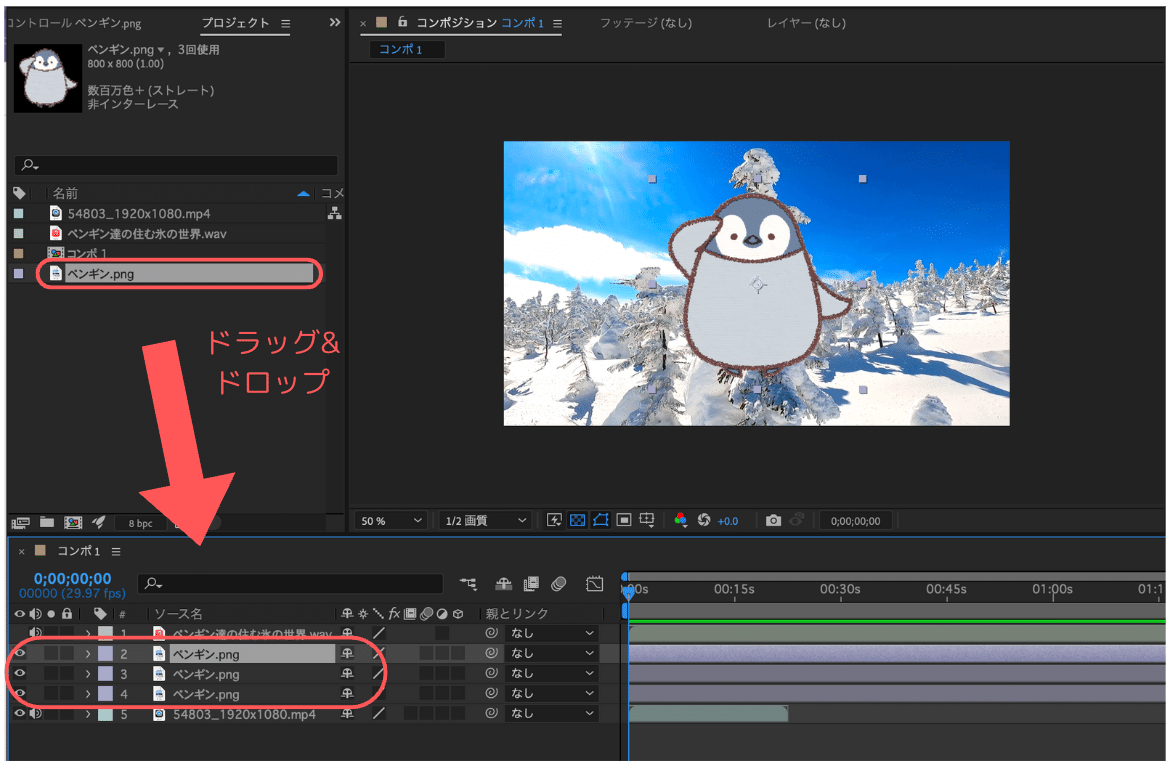Open the Graph Editor
The height and width of the screenshot is (772, 1170).
click(x=595, y=584)
